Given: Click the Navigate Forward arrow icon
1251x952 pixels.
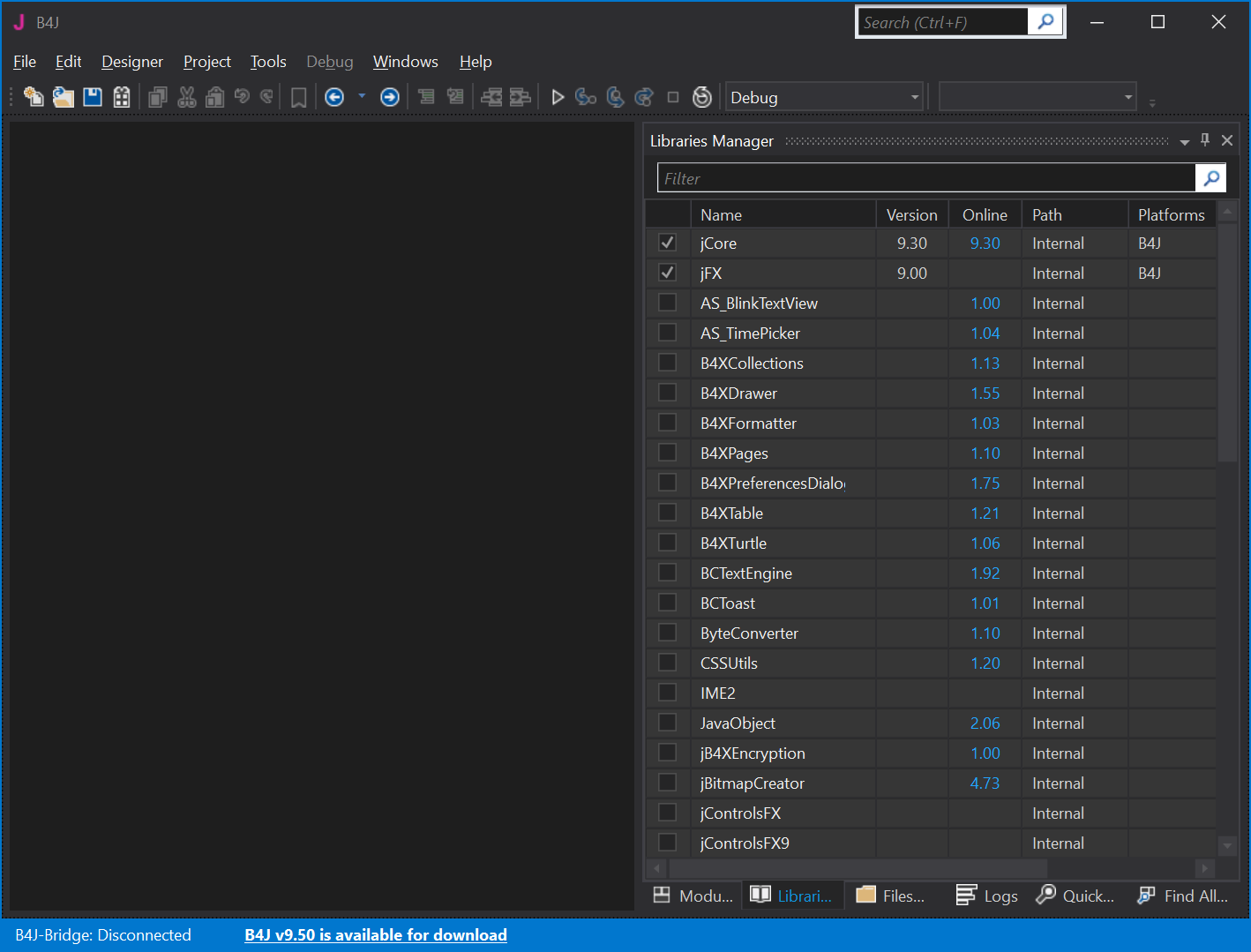Looking at the screenshot, I should click(x=389, y=97).
